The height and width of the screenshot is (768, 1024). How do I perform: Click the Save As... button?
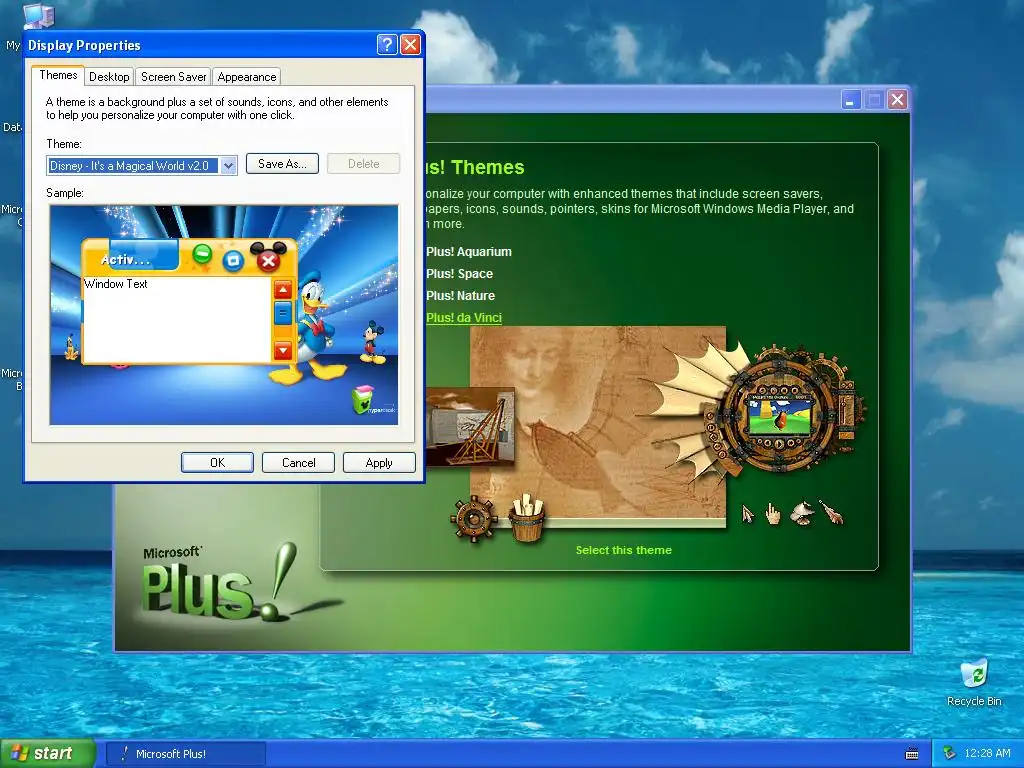tap(282, 164)
